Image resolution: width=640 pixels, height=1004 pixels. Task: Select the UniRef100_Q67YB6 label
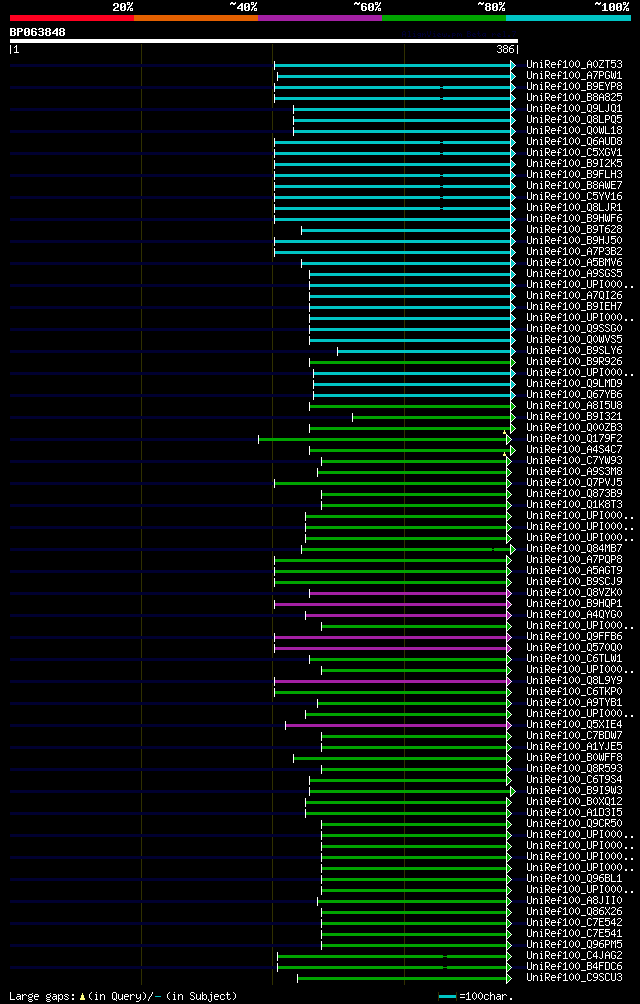[574, 394]
